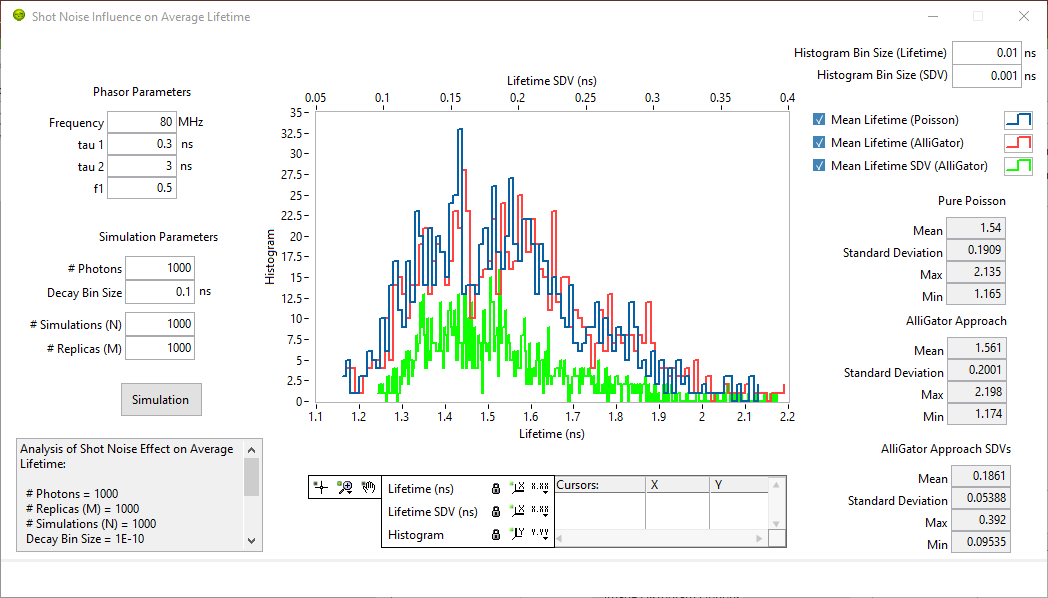This screenshot has height=598, width=1048.
Task: Edit the Decay Bin Size field
Action: coord(160,292)
